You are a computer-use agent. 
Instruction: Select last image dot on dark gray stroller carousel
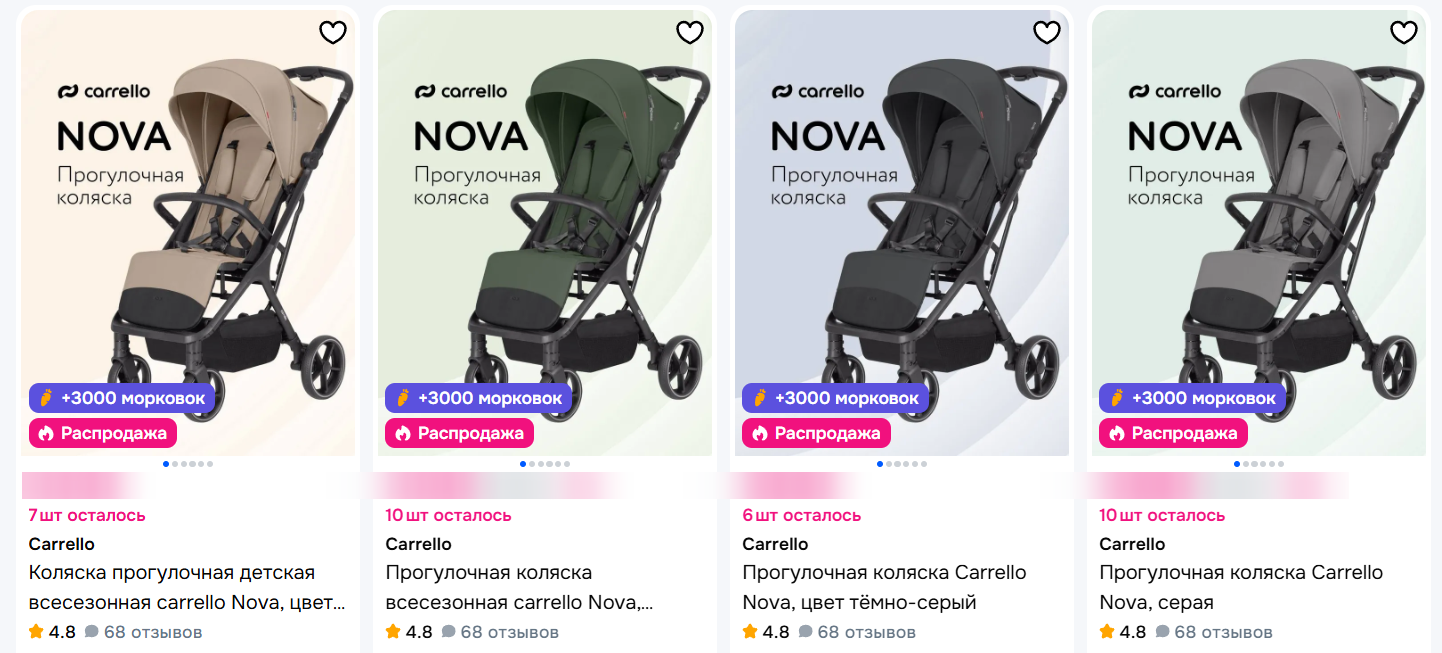923,464
